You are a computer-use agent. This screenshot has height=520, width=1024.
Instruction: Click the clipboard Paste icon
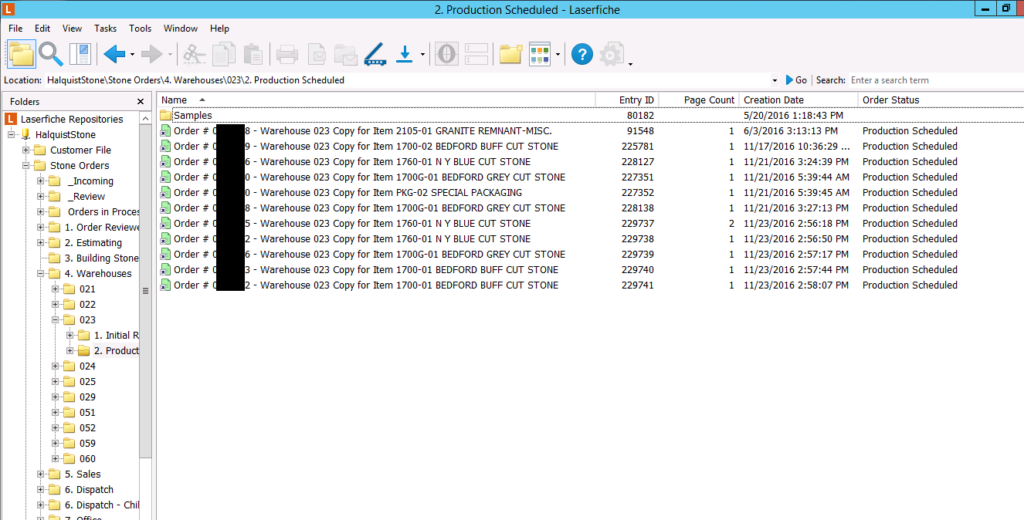pyautogui.click(x=253, y=54)
